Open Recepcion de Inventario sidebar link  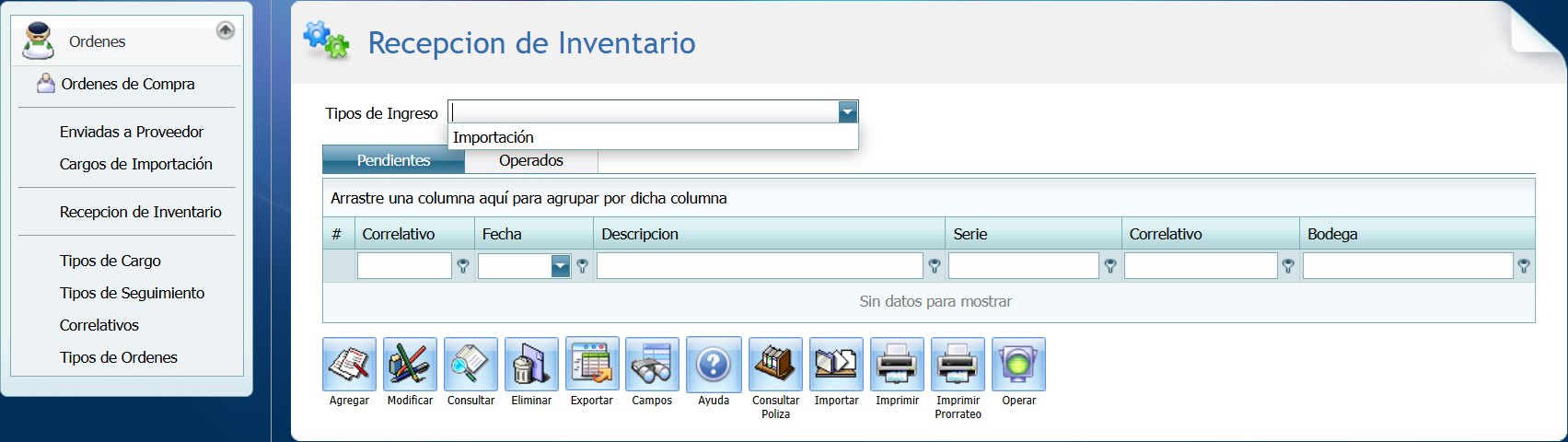141,212
